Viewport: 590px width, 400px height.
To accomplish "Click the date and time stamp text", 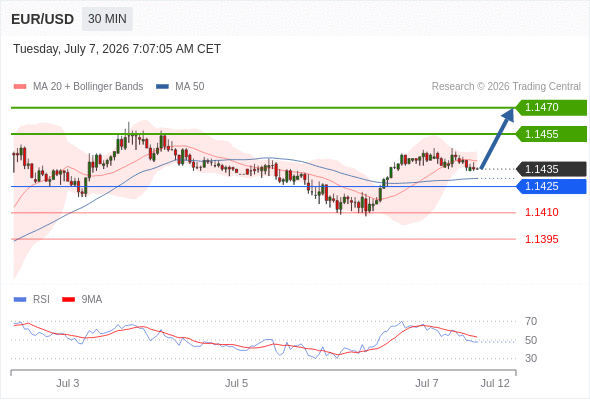I will [117, 49].
